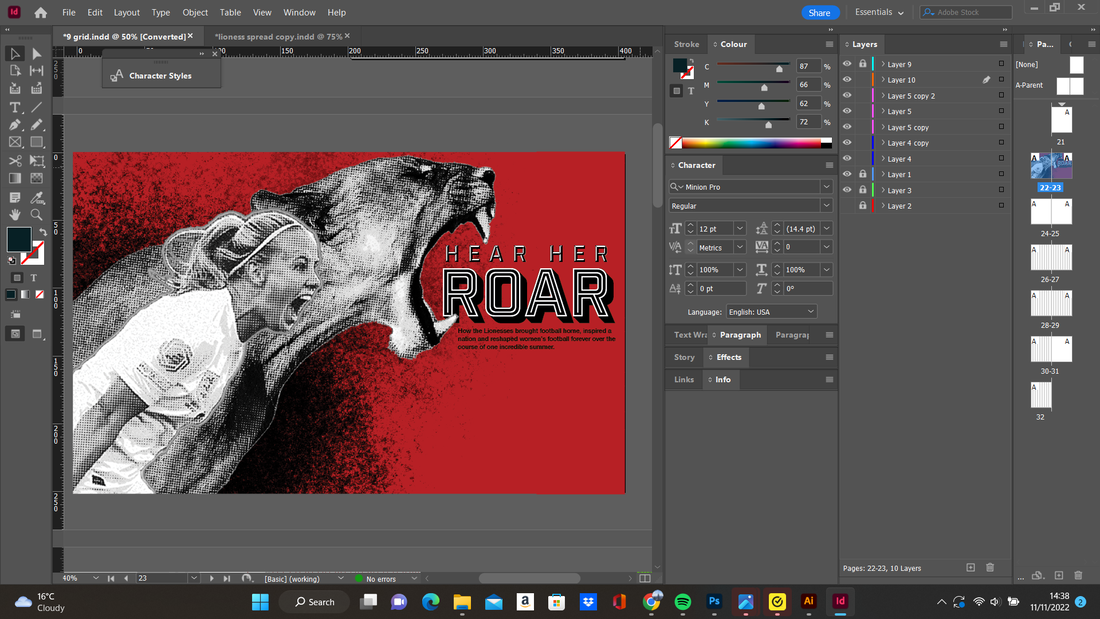Select the Zoom tool magnifier
Image resolution: width=1100 pixels, height=619 pixels.
[36, 215]
